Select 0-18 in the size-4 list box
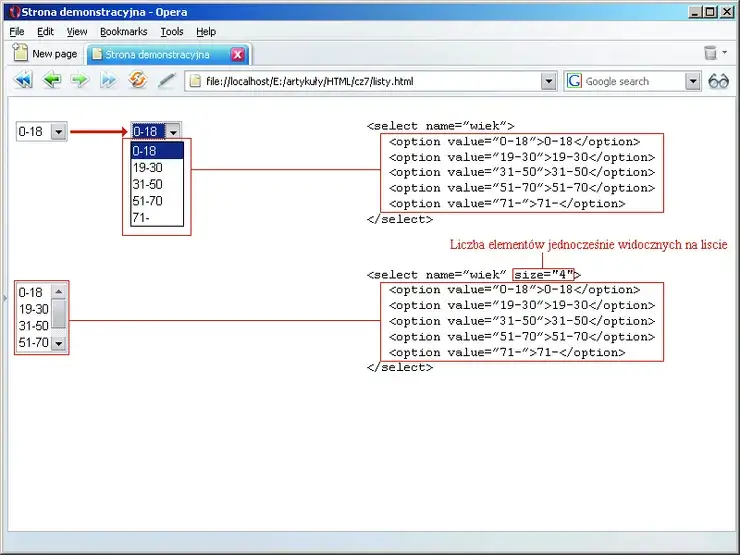This screenshot has height=555, width=740. (34, 293)
